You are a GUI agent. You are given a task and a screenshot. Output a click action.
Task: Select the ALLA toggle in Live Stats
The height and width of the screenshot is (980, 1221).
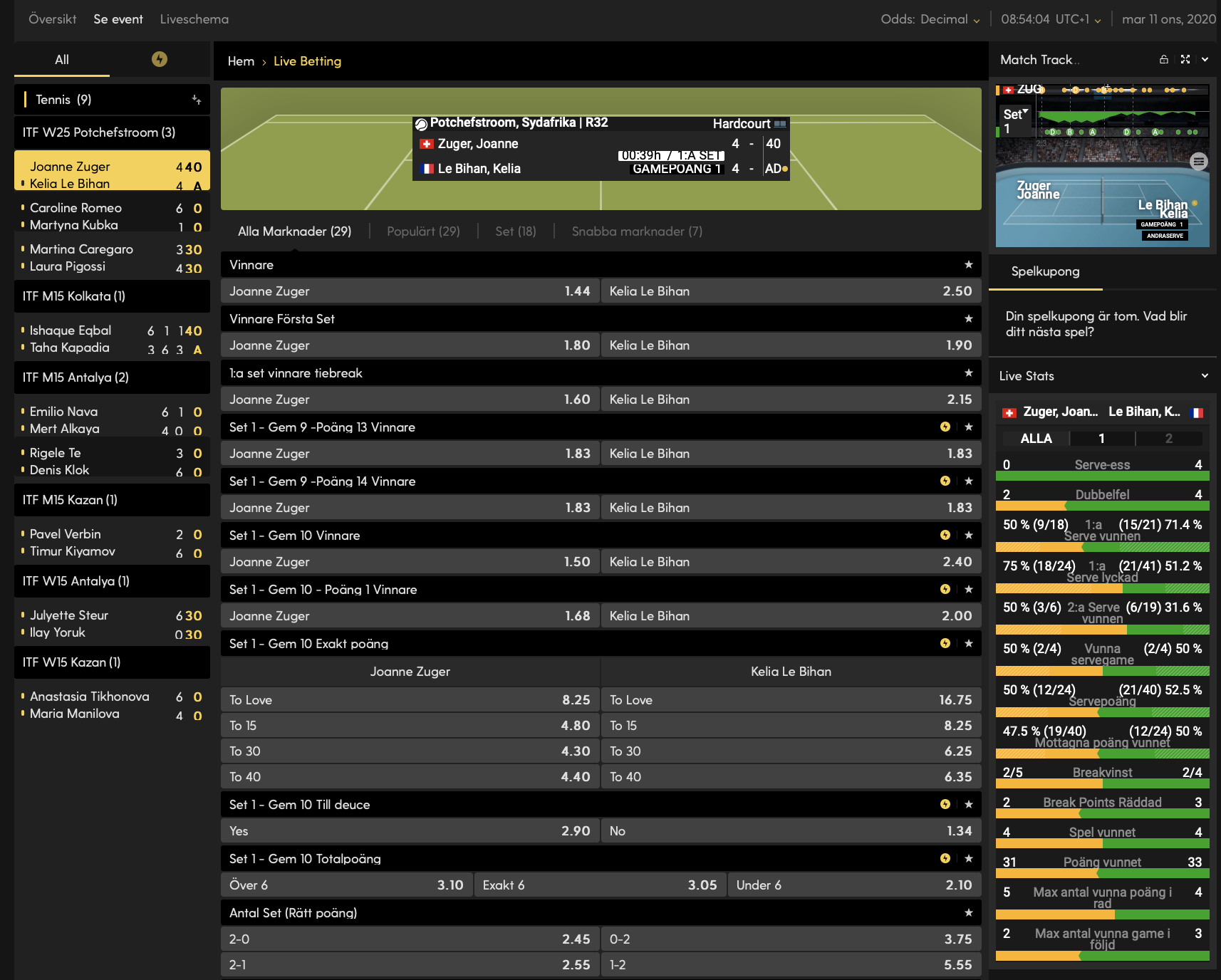(x=1035, y=439)
